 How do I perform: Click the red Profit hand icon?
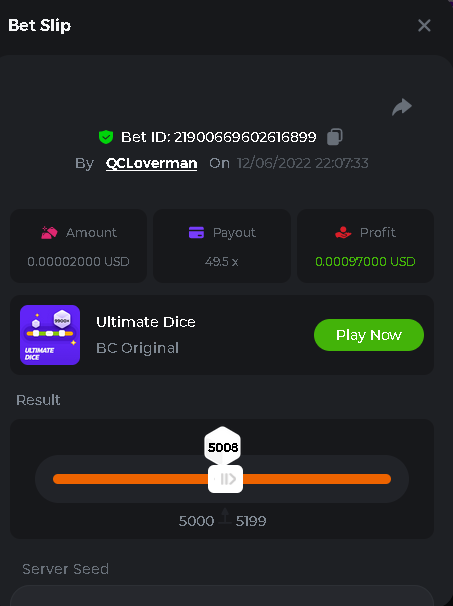[343, 233]
